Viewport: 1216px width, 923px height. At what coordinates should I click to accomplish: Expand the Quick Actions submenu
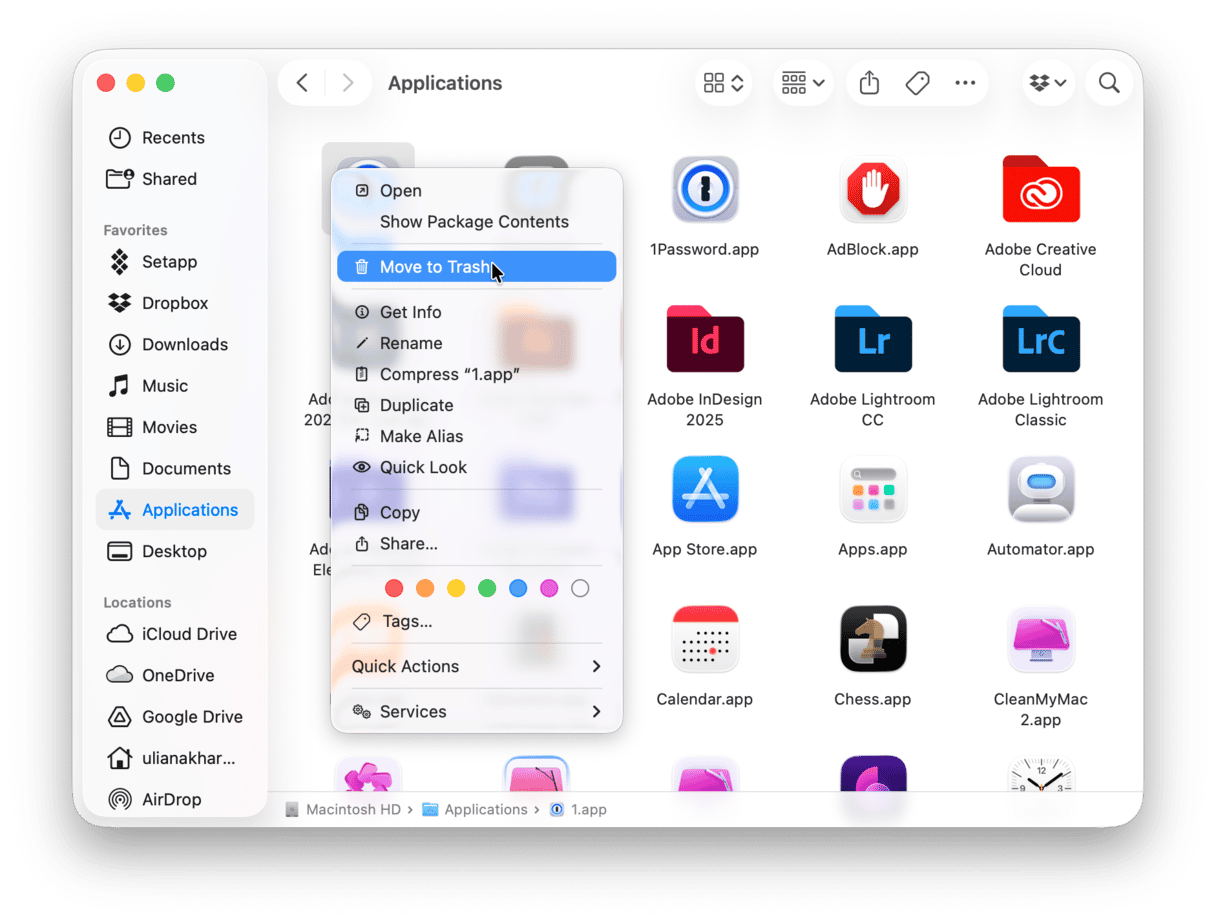[477, 667]
